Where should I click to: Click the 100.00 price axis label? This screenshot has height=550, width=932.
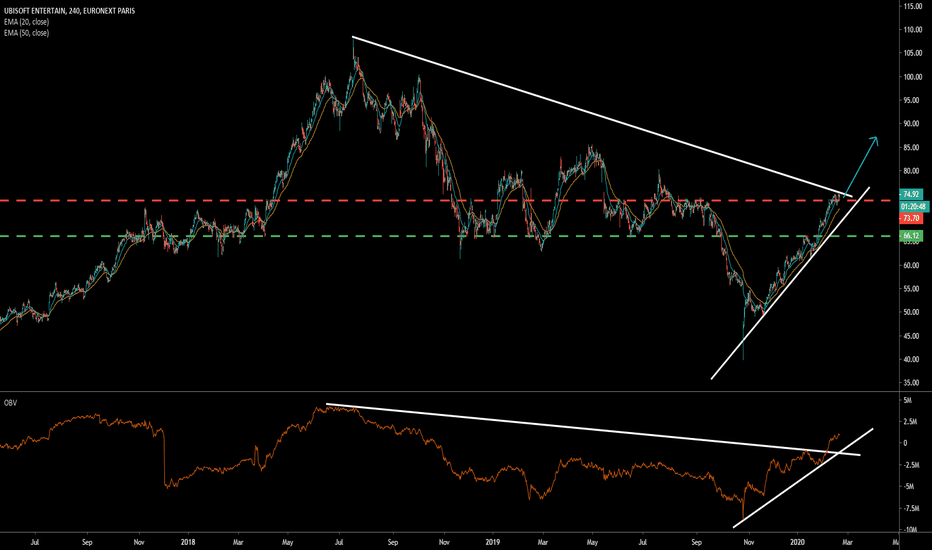click(912, 77)
